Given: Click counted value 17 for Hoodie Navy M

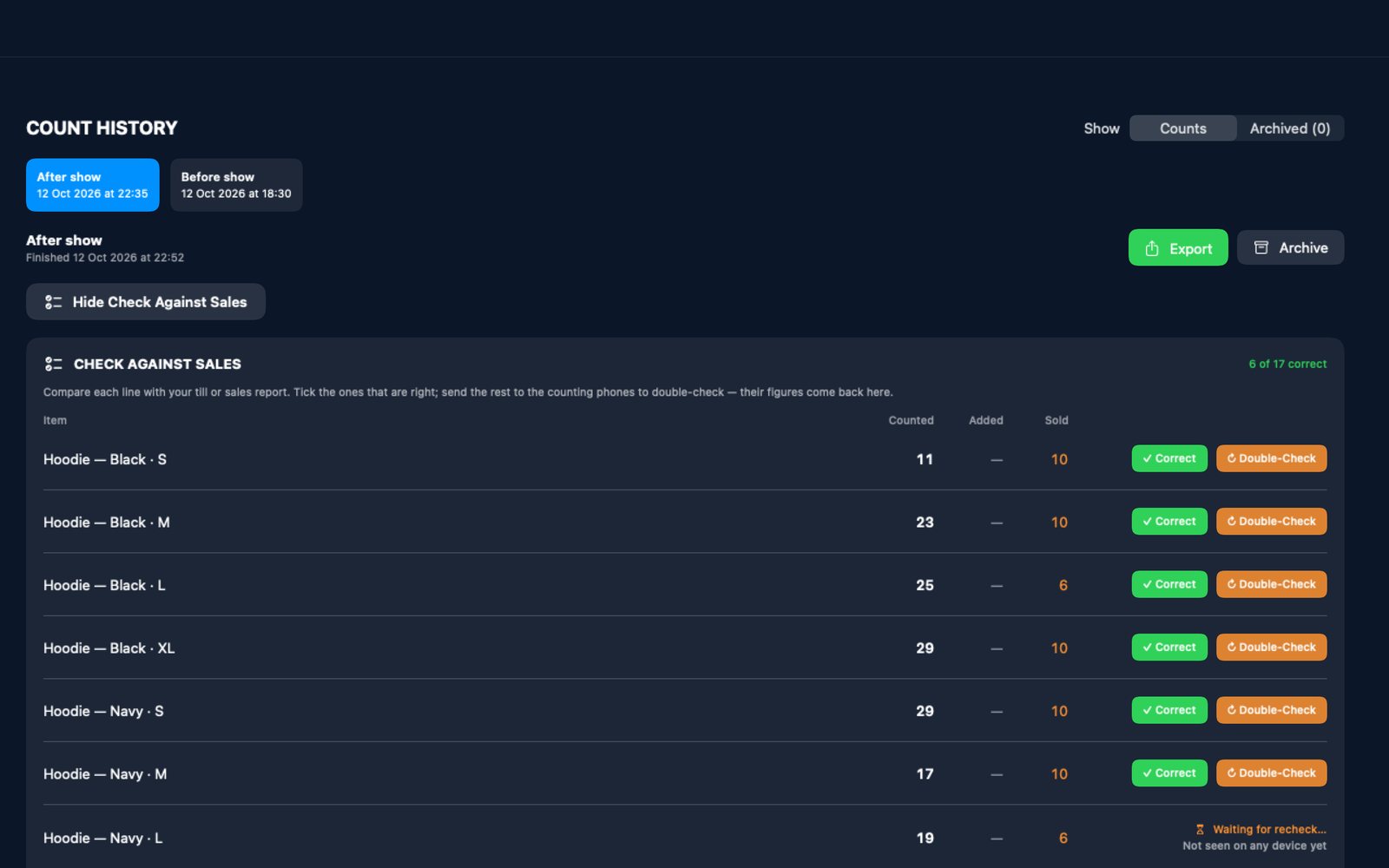Looking at the screenshot, I should click(x=925, y=773).
